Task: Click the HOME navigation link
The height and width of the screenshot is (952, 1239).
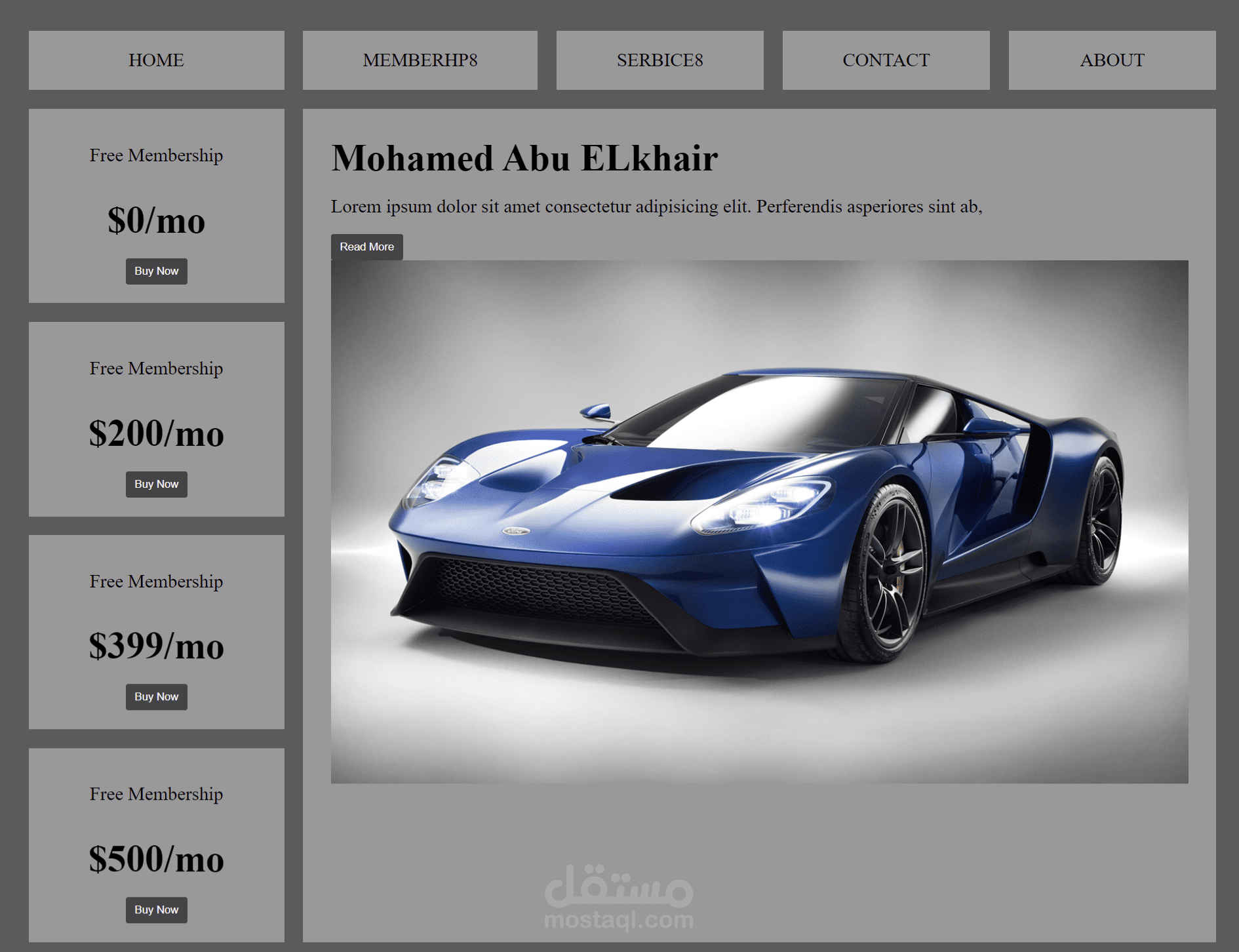Action: pos(156,60)
